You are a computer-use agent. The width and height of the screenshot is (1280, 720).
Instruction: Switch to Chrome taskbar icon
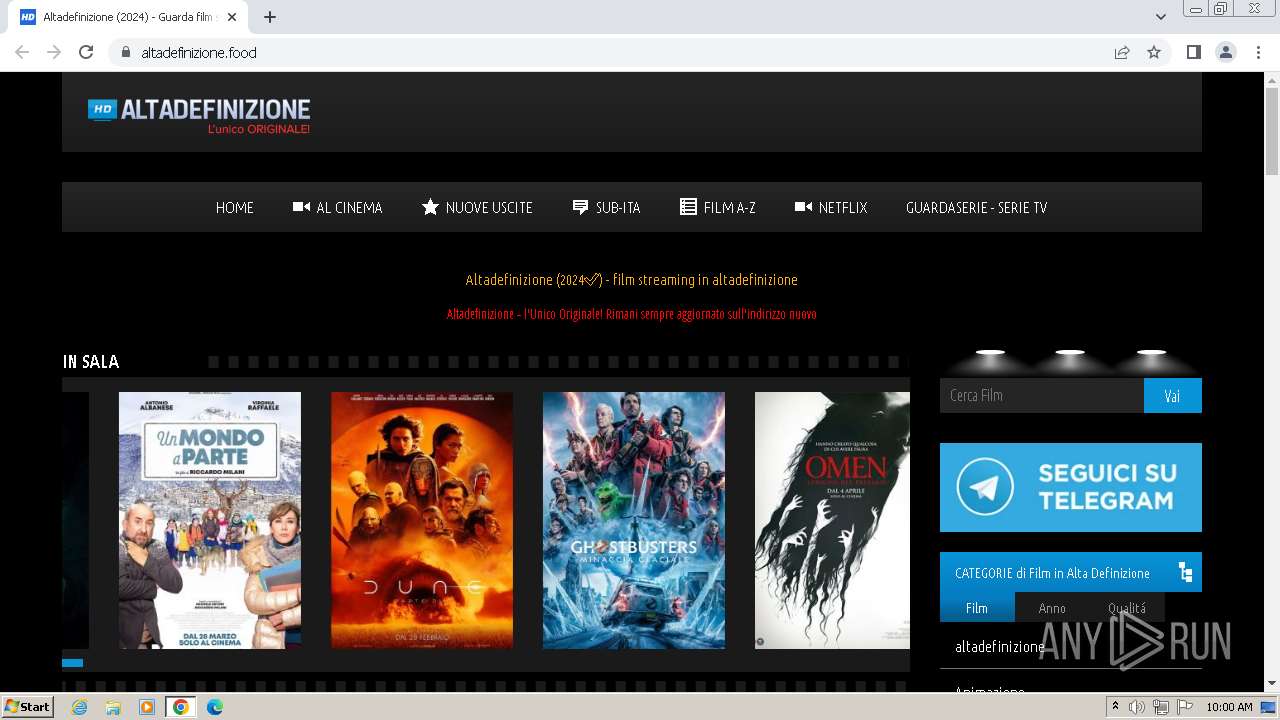[x=180, y=707]
